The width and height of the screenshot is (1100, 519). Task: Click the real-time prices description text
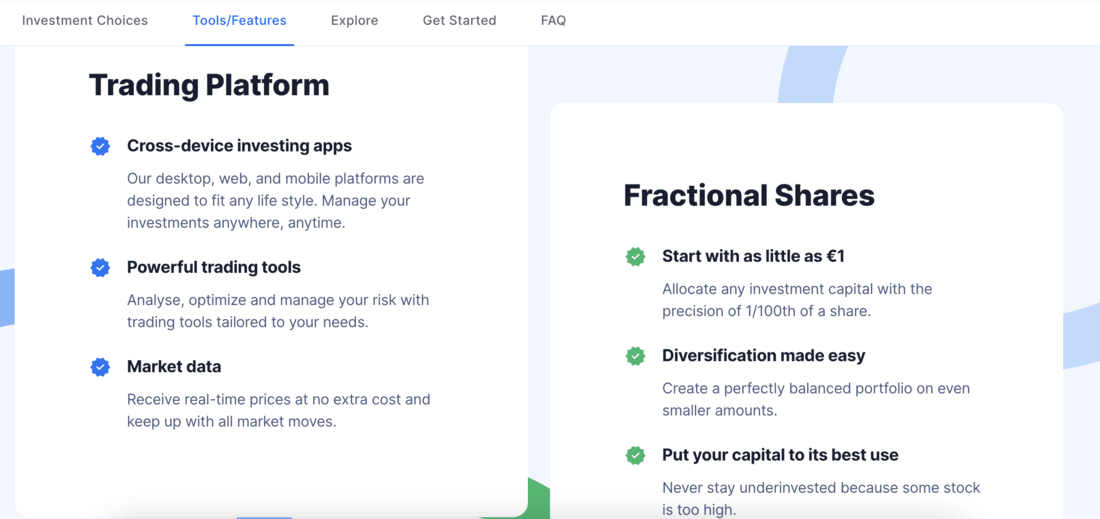[279, 411]
